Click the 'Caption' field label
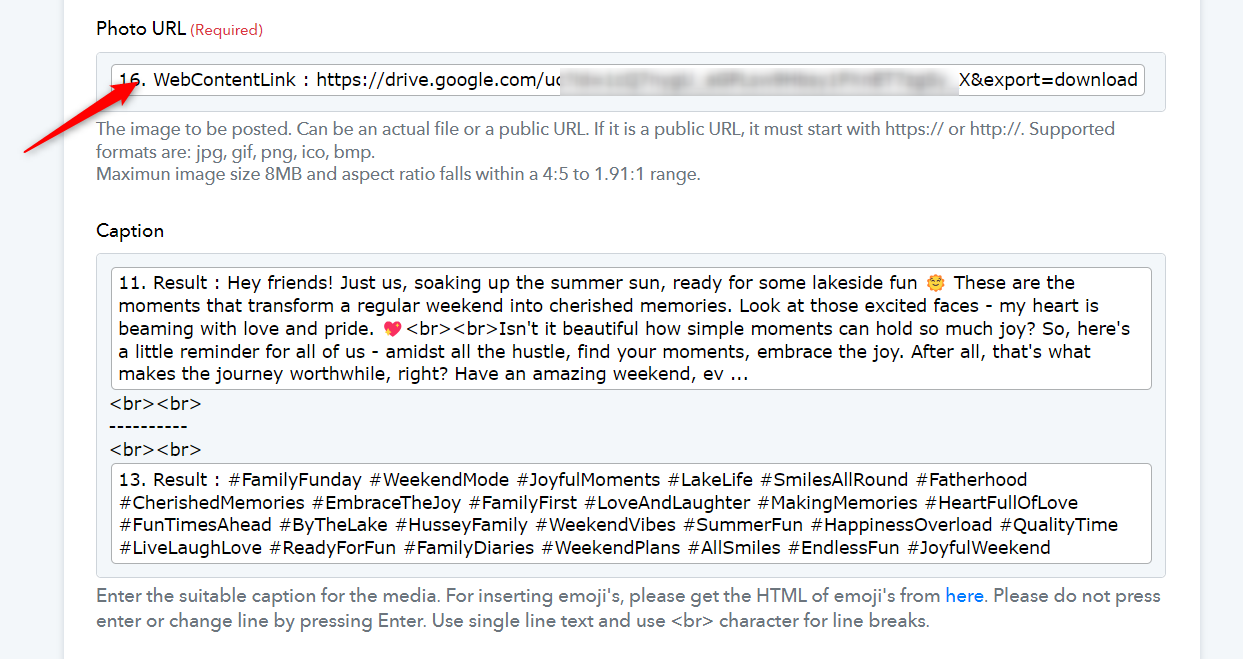The height and width of the screenshot is (659, 1243). tap(130, 231)
